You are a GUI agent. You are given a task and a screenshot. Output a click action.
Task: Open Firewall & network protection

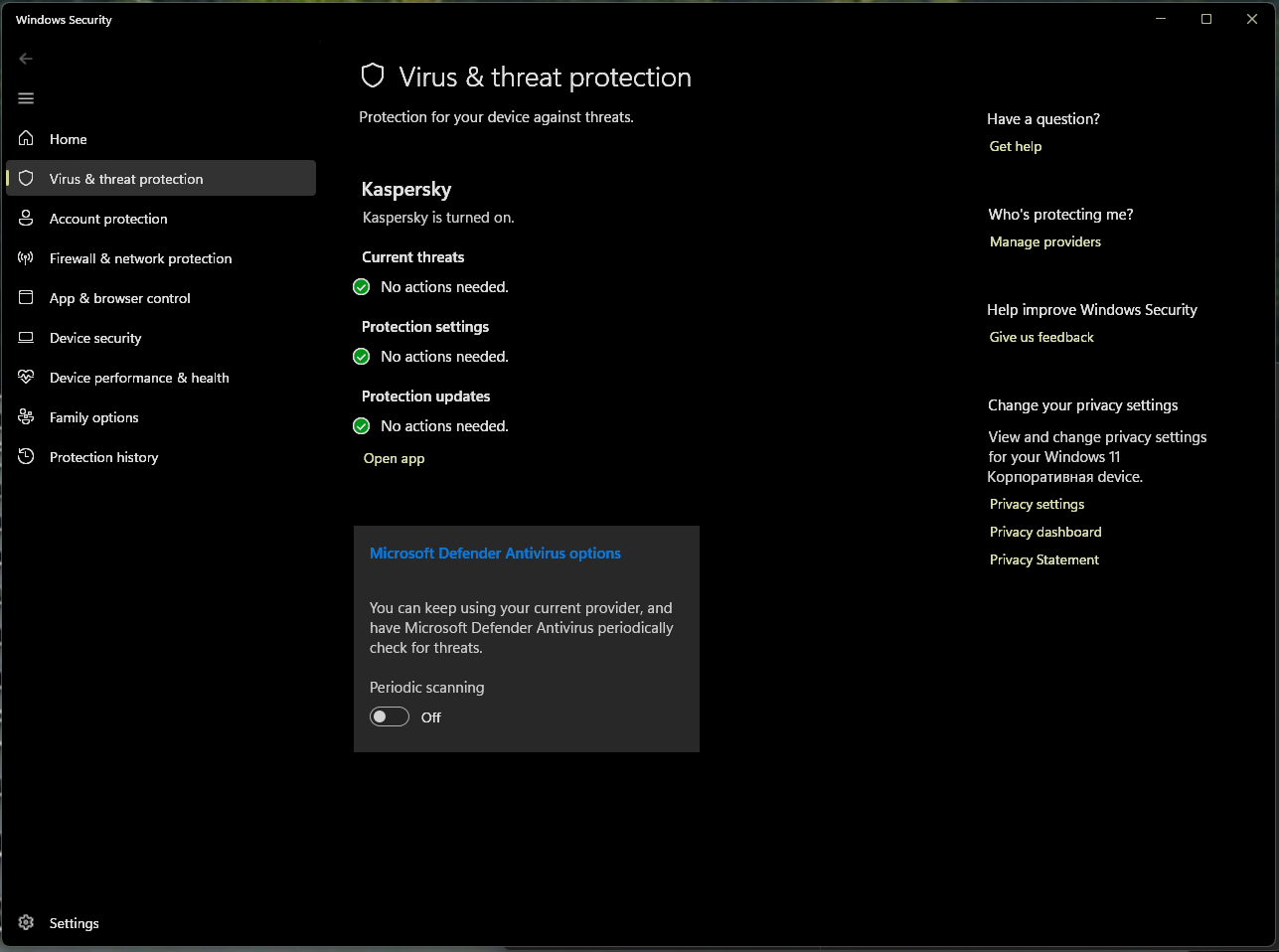point(161,257)
